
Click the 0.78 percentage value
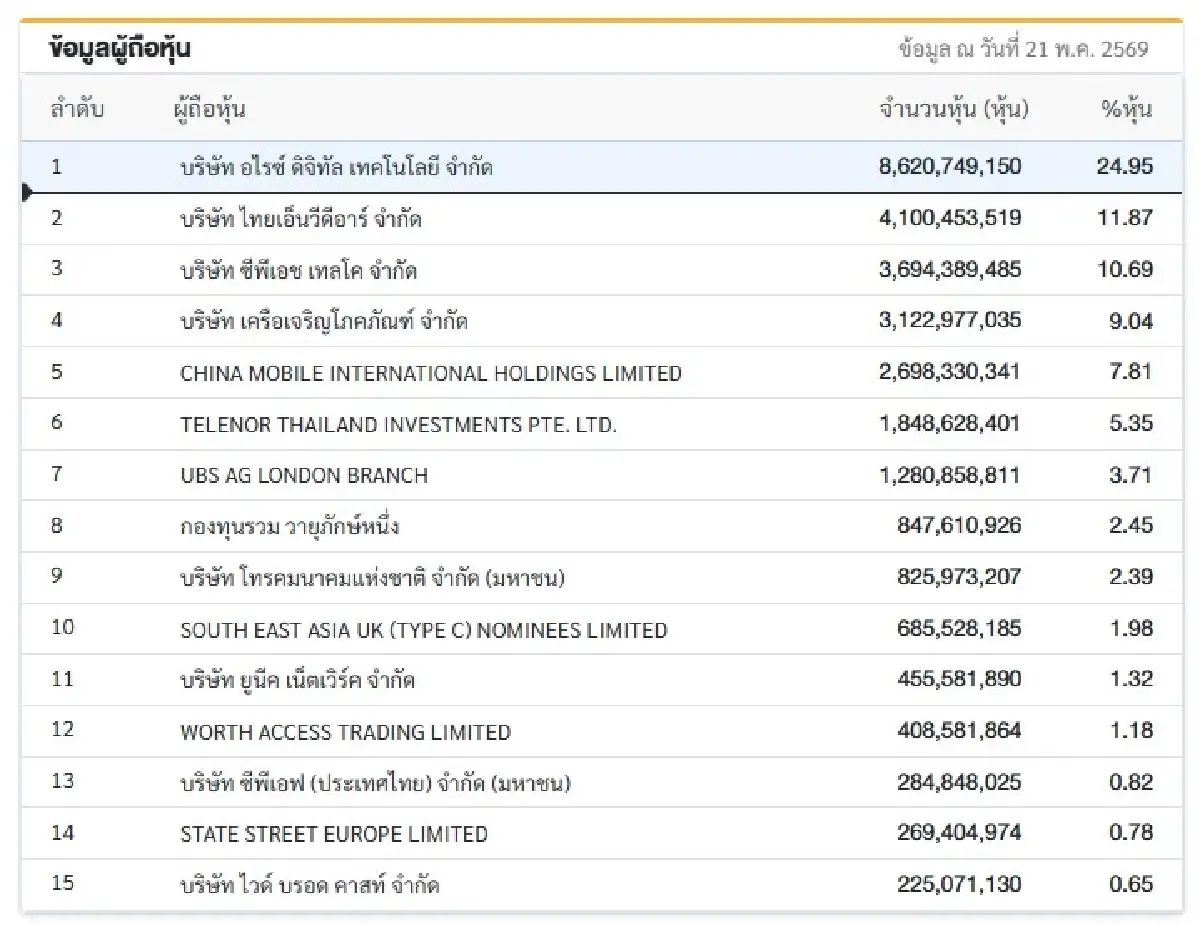pyautogui.click(x=1131, y=833)
